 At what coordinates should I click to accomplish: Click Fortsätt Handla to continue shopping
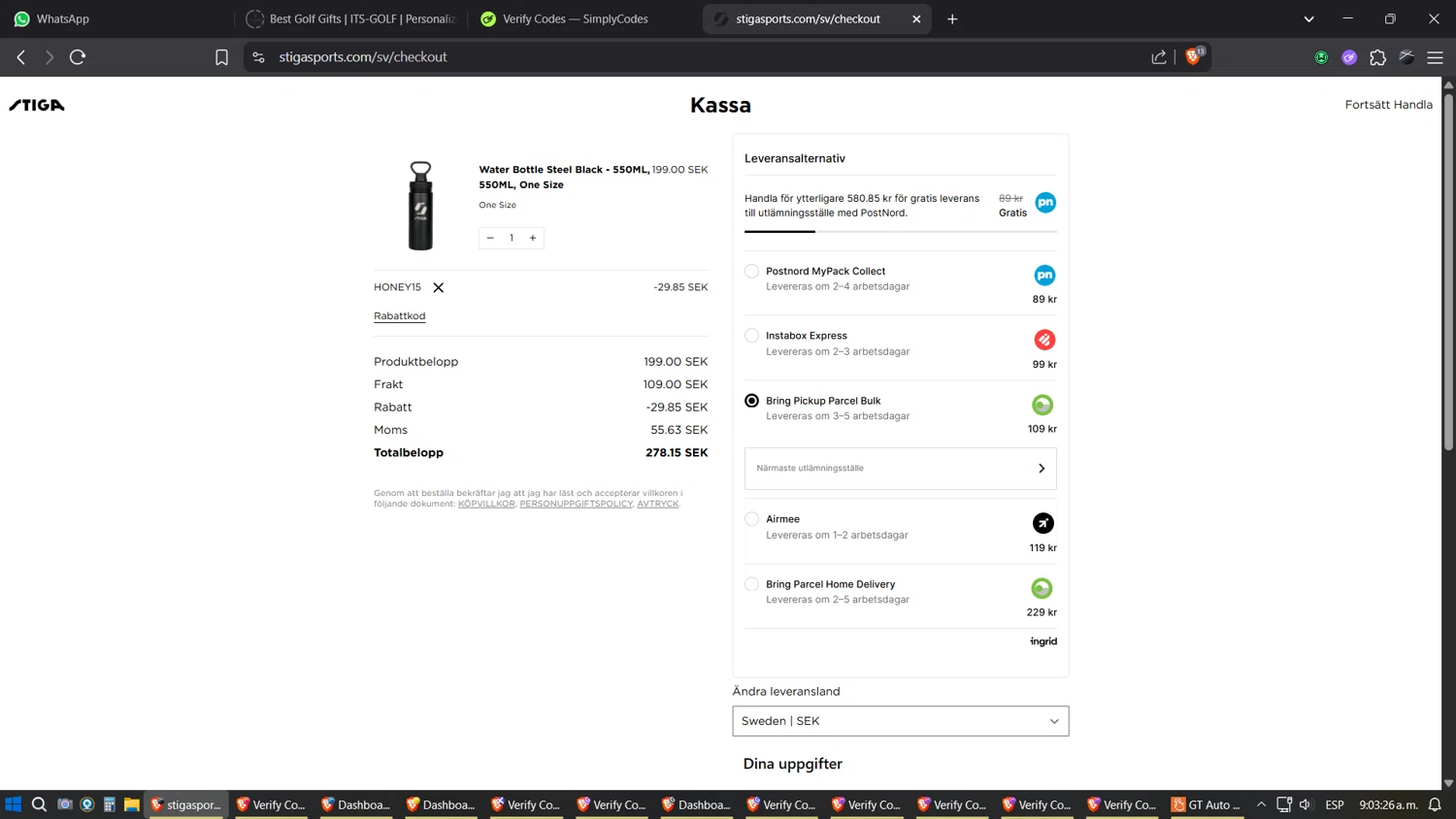click(x=1388, y=105)
